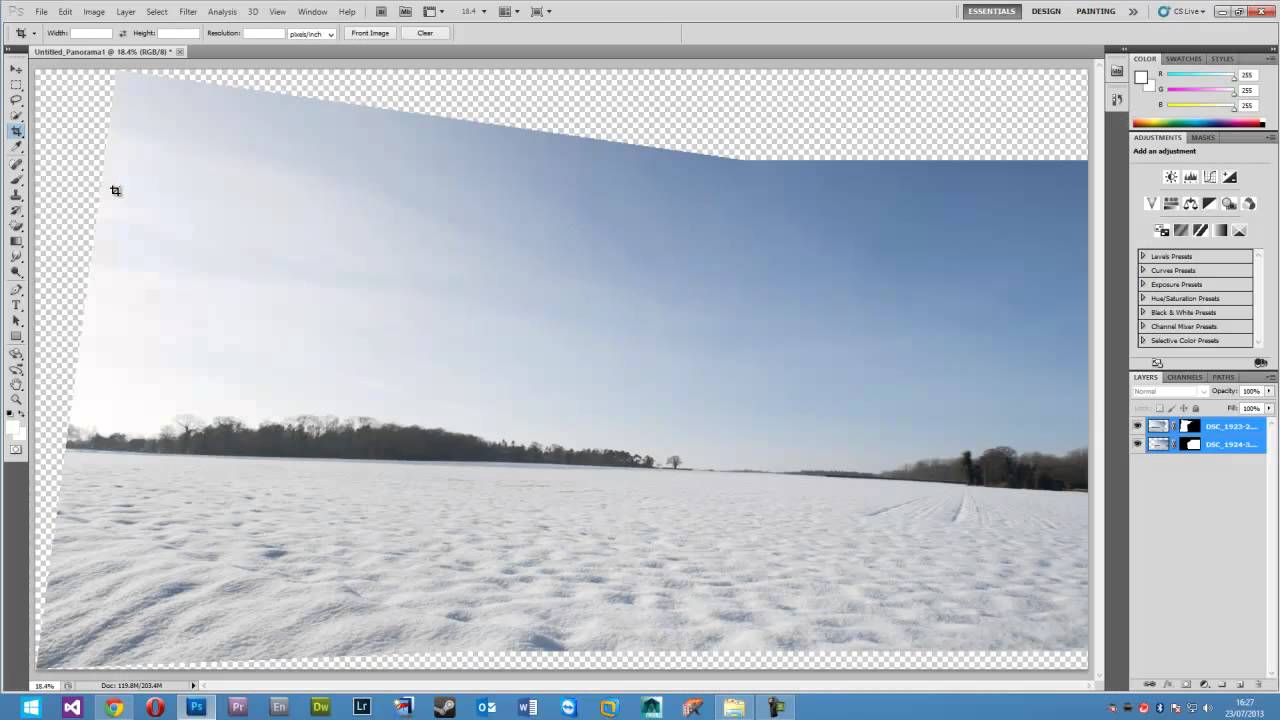Open the Image menu
The image size is (1280, 720).
tap(94, 11)
